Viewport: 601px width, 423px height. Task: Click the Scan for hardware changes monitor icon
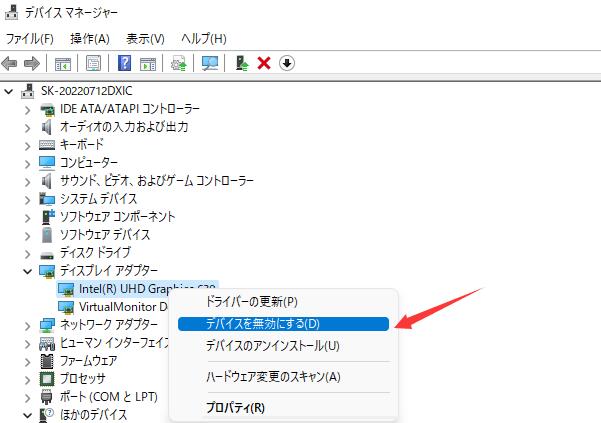pyautogui.click(x=210, y=63)
